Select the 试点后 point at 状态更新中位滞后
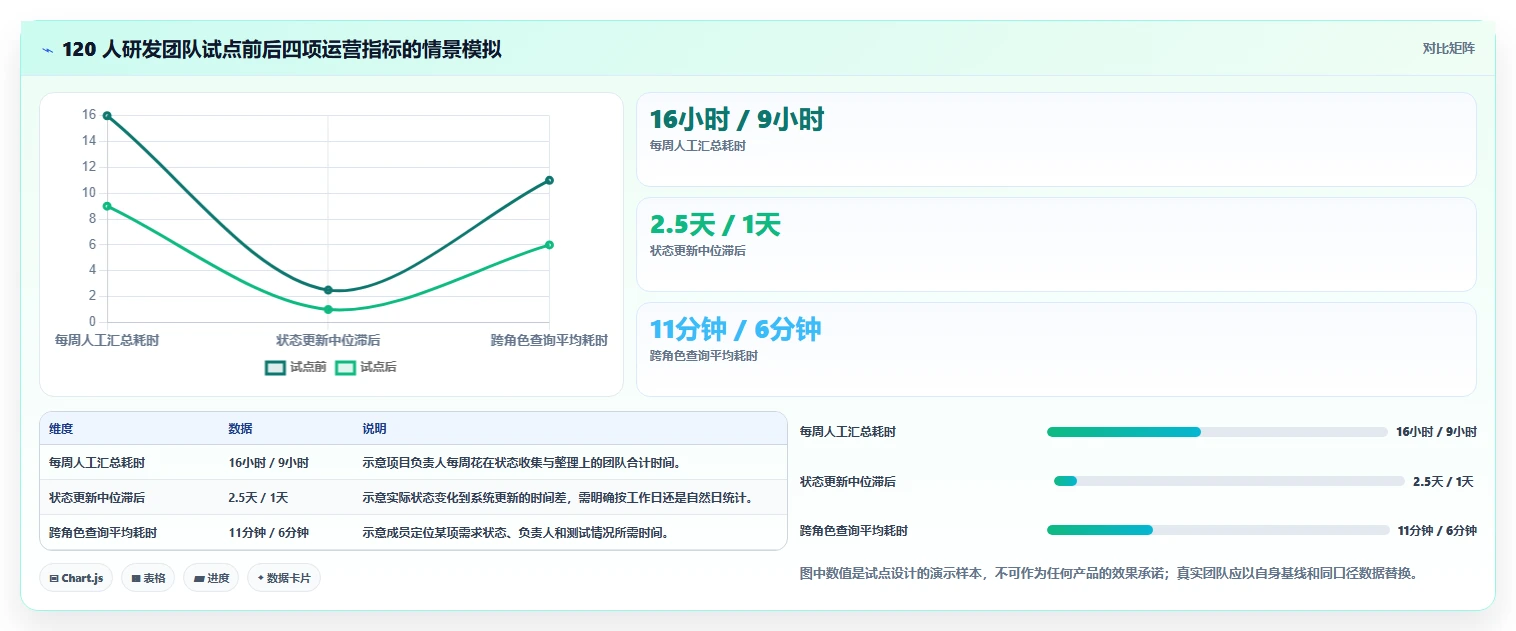 click(x=328, y=309)
